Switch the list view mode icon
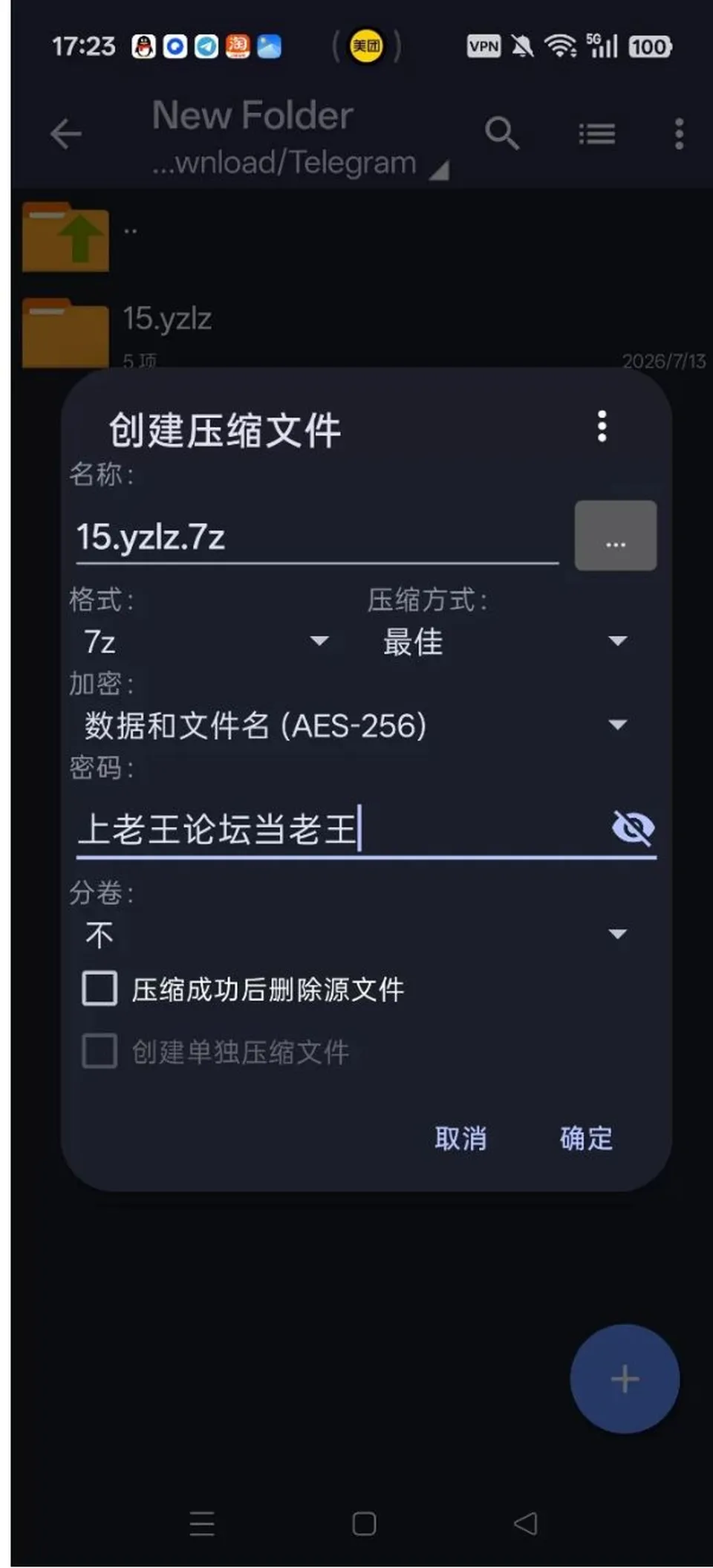Viewport: 713px width, 1568px height. [x=597, y=135]
